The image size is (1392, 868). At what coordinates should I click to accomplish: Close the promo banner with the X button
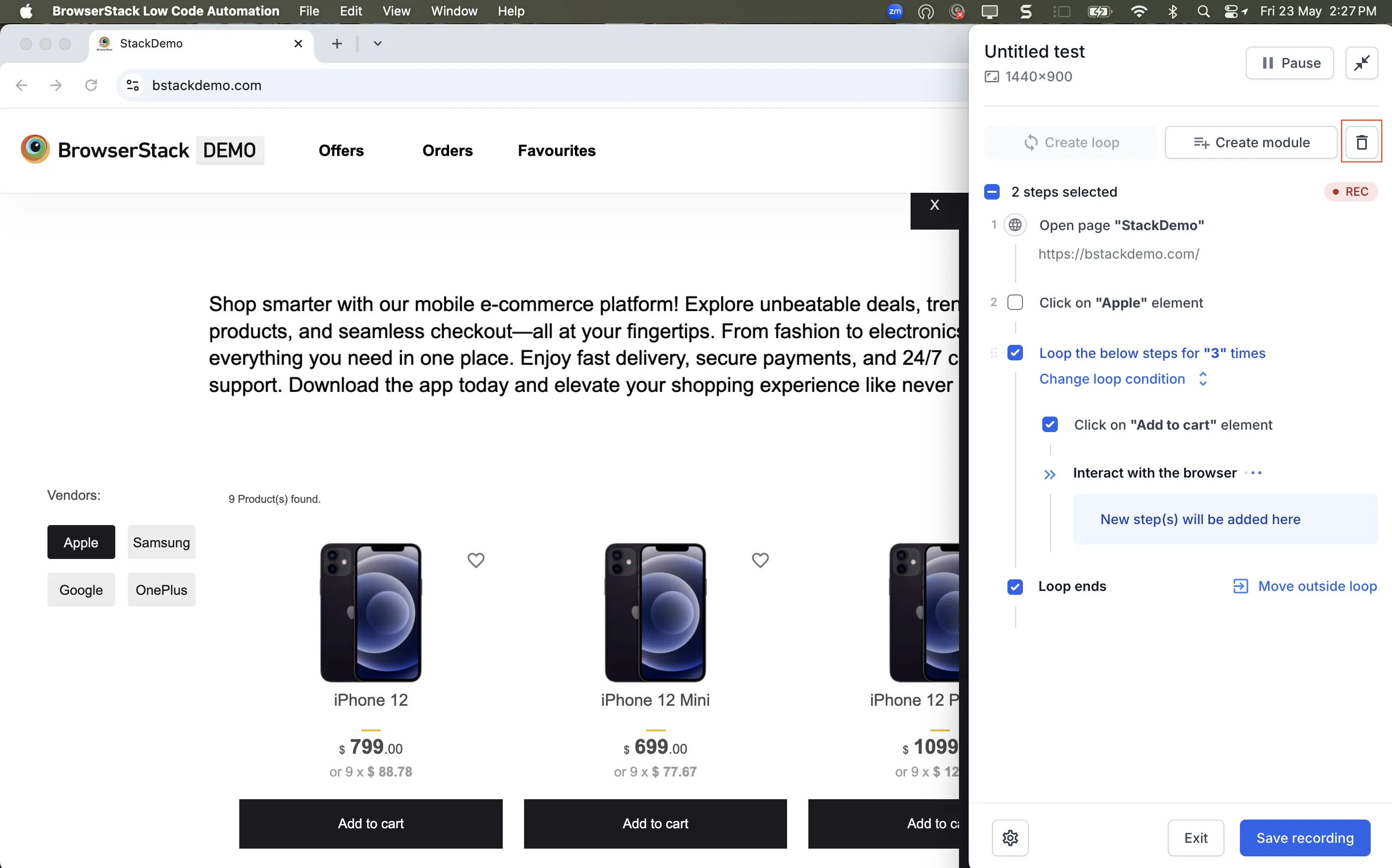934,205
